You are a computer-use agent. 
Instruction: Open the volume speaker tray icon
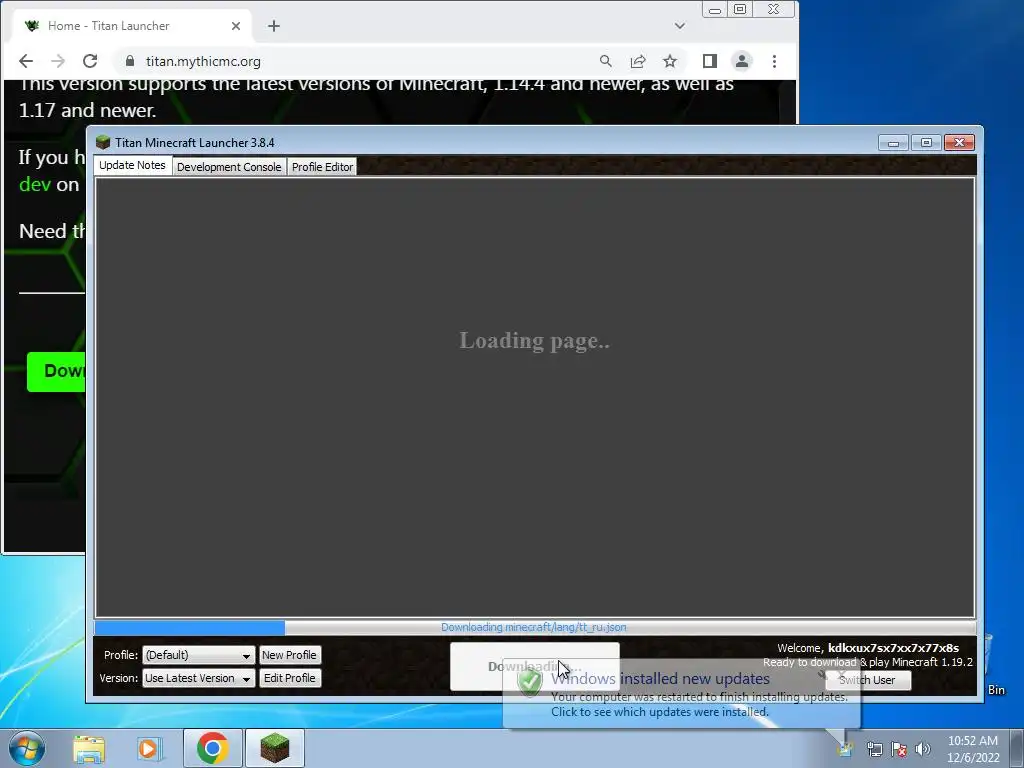click(x=923, y=749)
